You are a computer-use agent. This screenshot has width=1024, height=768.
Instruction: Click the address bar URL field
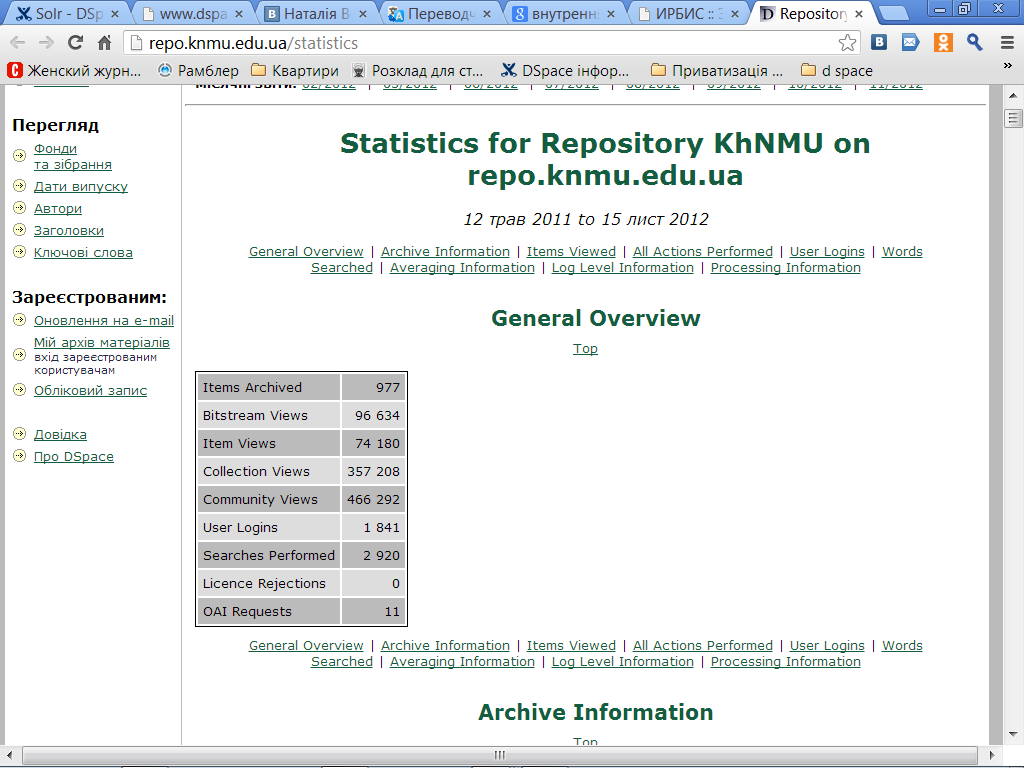483,43
